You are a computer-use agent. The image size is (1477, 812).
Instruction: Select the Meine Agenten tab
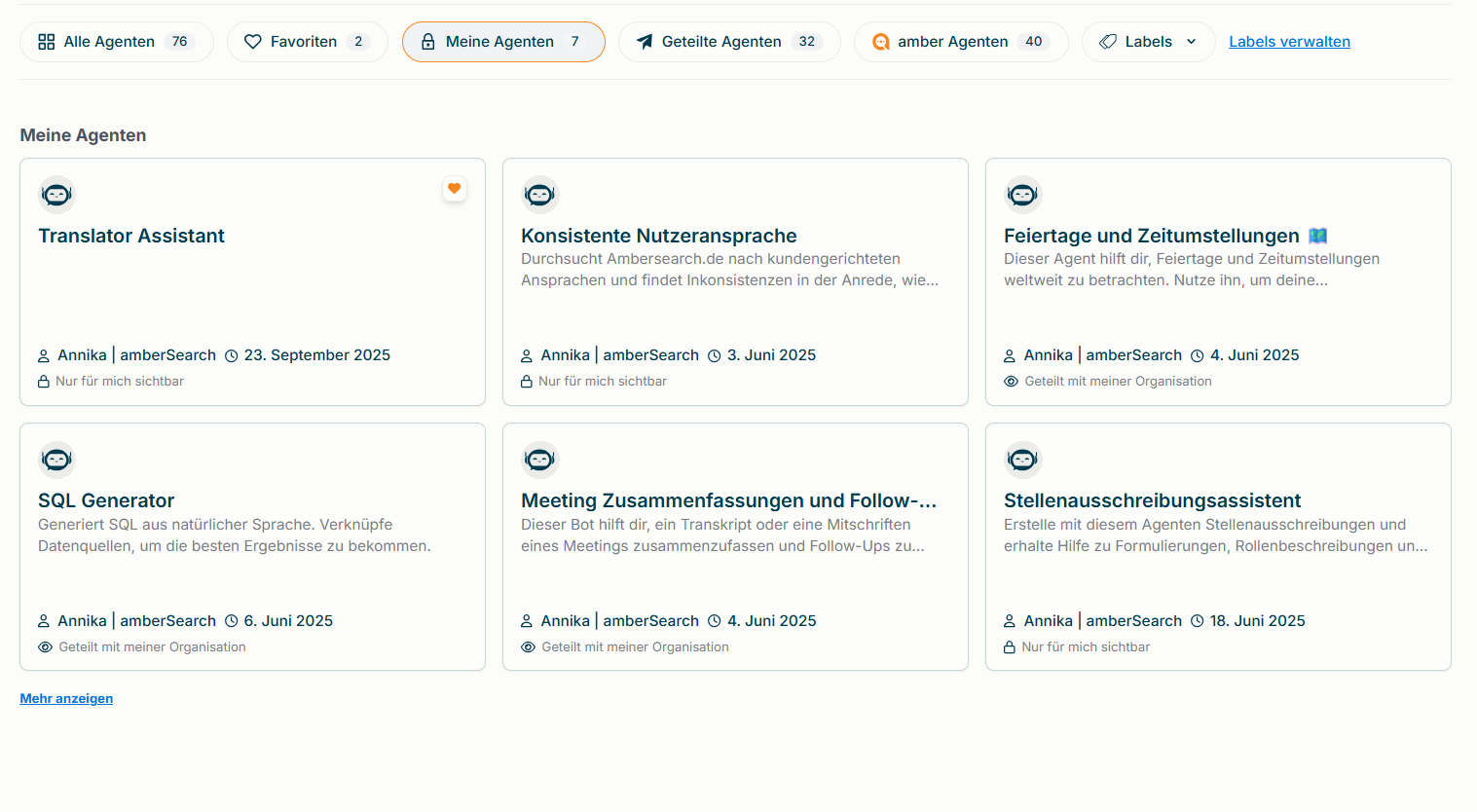pos(503,42)
